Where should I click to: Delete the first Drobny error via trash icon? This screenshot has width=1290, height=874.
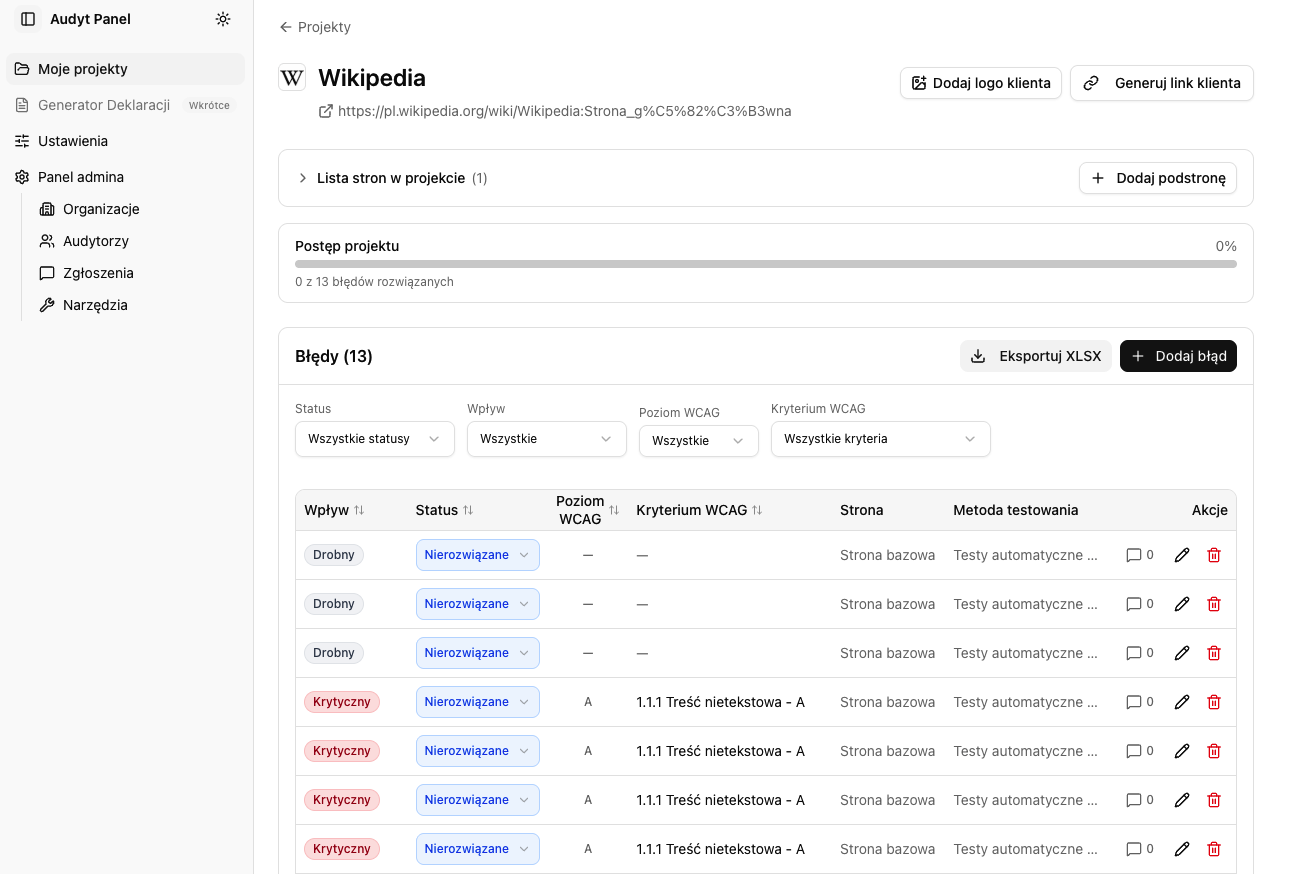[1214, 555]
